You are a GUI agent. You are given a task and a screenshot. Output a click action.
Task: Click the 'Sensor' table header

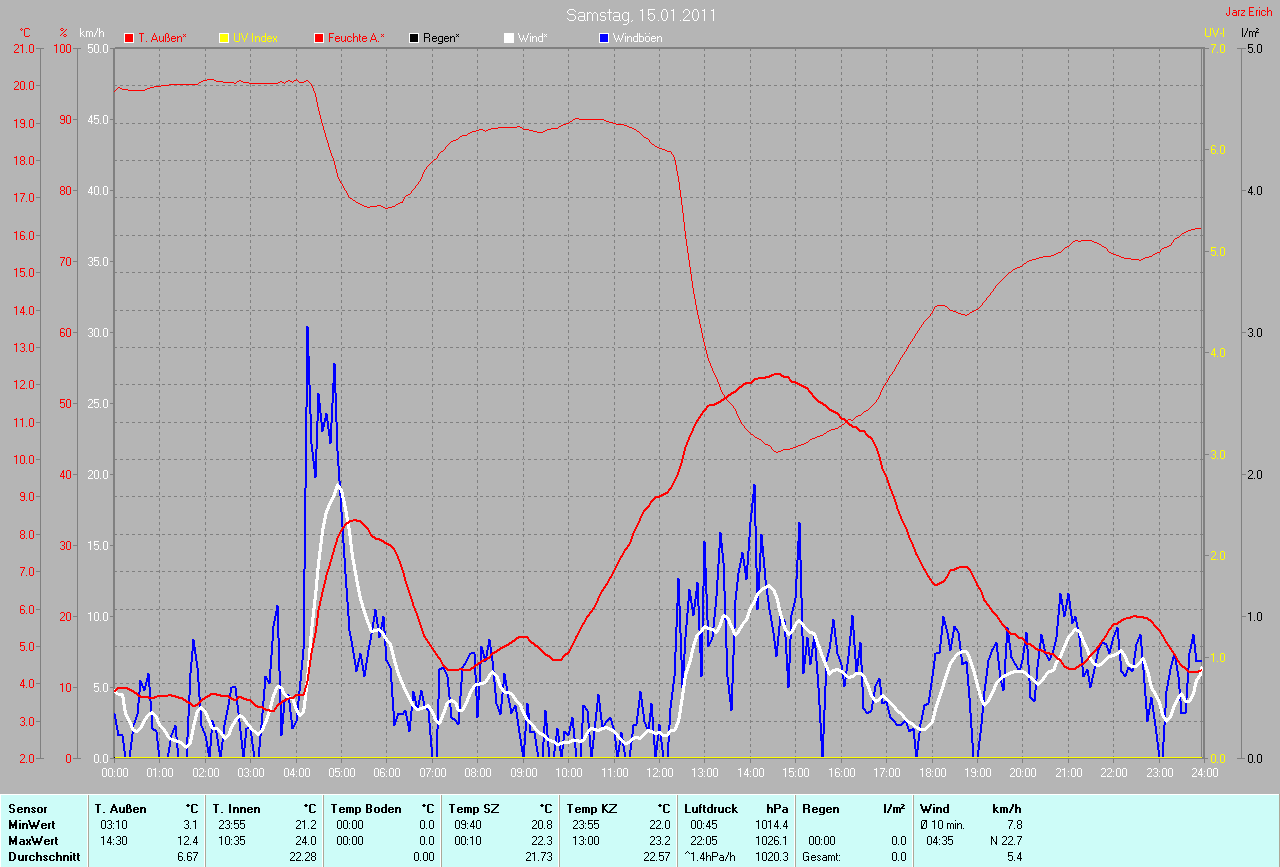pyautogui.click(x=28, y=808)
